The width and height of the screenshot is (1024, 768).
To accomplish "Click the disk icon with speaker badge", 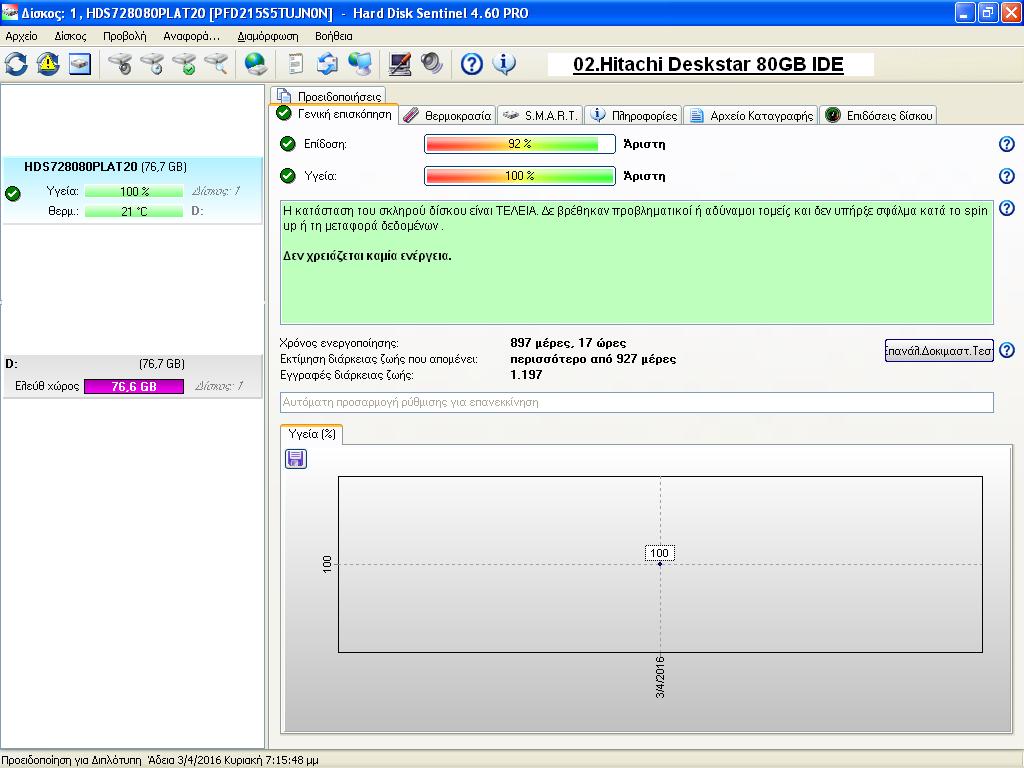I will (120, 64).
